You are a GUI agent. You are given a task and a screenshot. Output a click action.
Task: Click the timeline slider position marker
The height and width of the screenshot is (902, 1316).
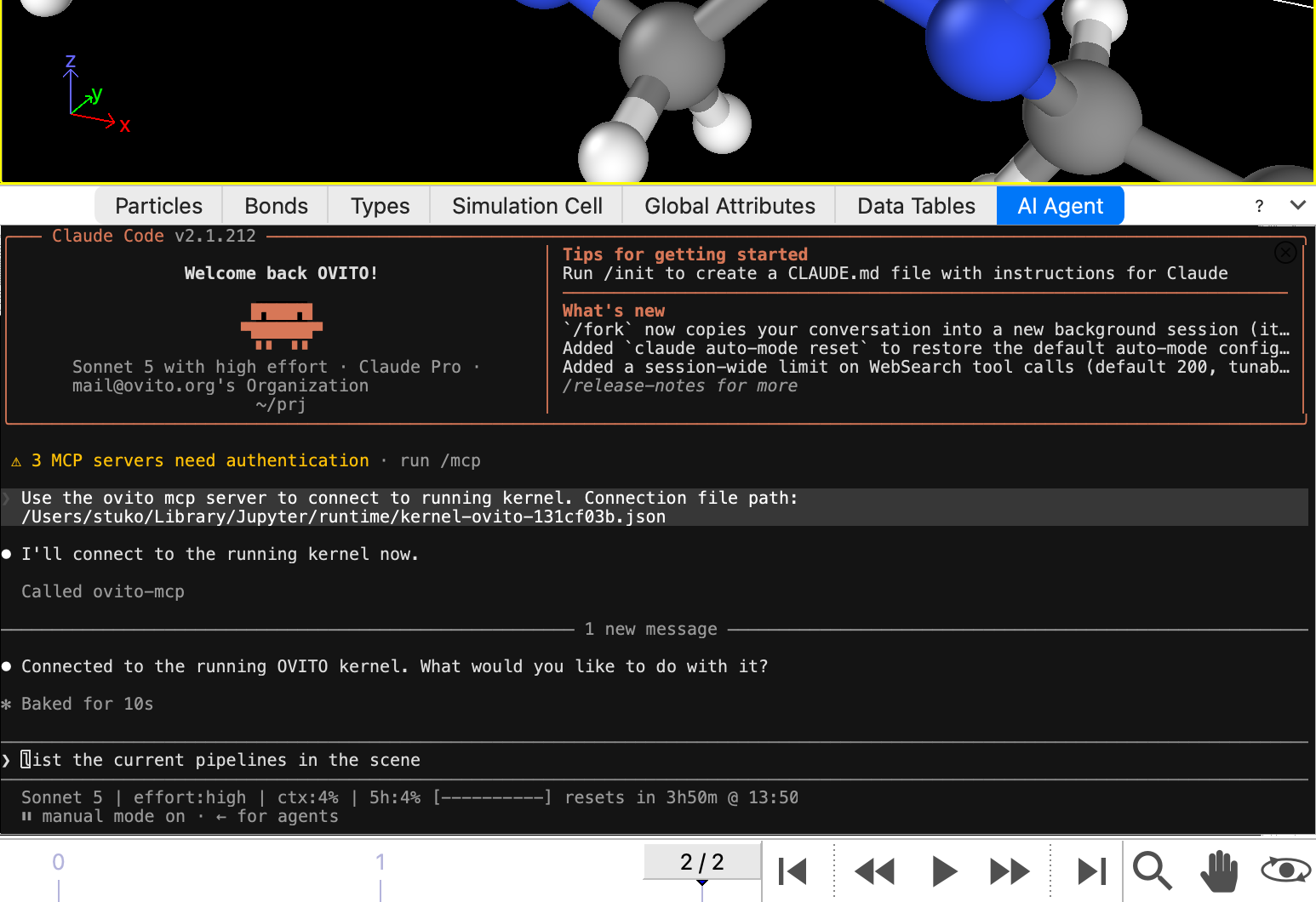tap(702, 883)
